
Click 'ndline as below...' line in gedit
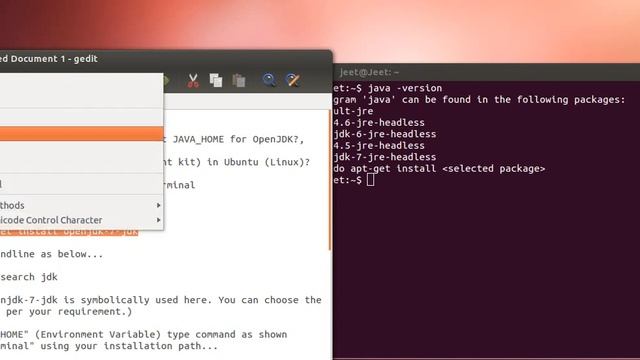pos(51,254)
